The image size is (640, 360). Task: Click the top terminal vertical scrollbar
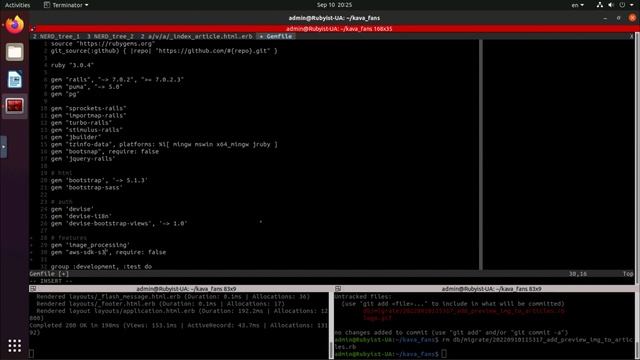pyautogui.click(x=638, y=158)
